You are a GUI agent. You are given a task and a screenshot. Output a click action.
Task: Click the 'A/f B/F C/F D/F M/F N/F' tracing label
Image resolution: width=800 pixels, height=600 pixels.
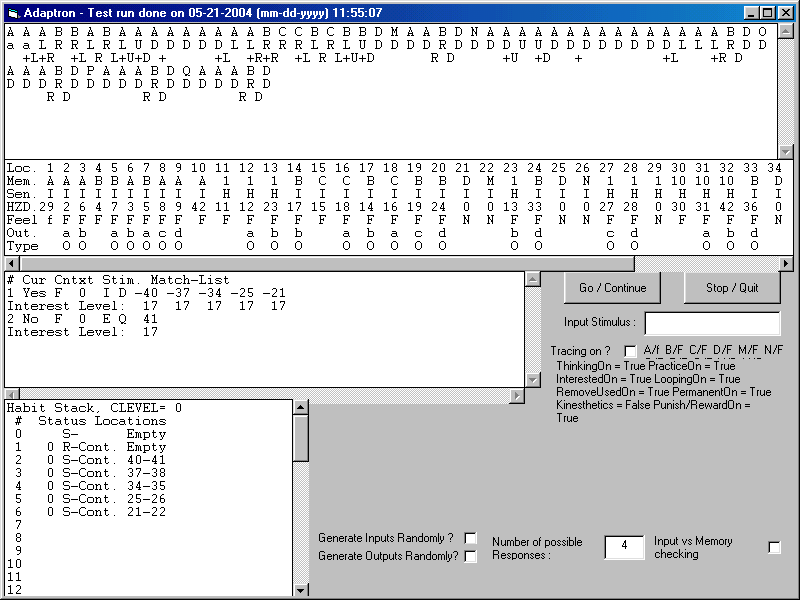[x=713, y=350]
